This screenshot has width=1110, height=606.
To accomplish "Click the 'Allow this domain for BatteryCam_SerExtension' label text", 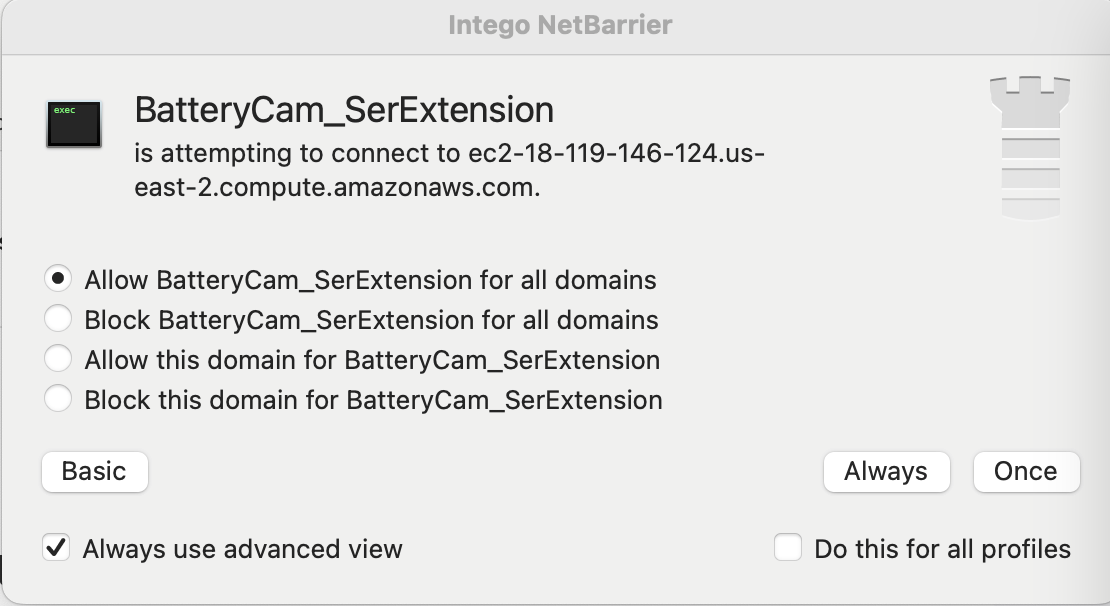I will [372, 360].
